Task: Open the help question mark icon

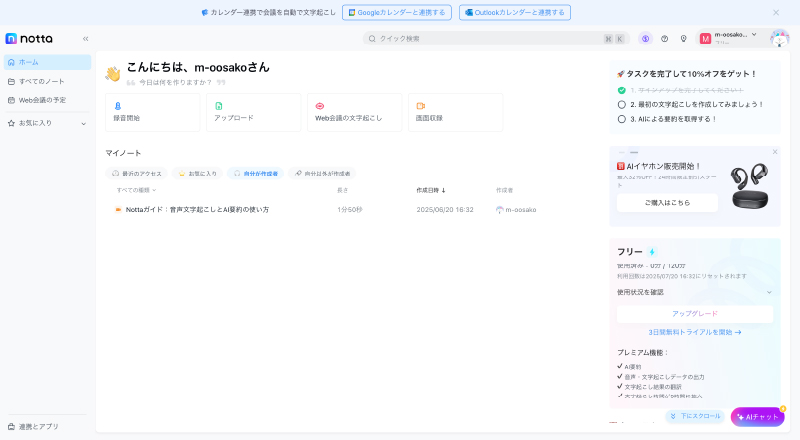Action: tap(664, 39)
